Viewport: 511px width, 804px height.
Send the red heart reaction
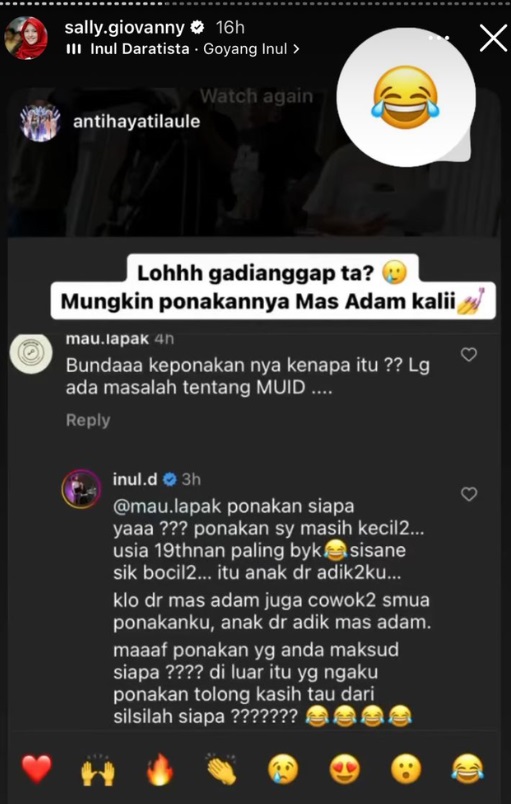[36, 769]
